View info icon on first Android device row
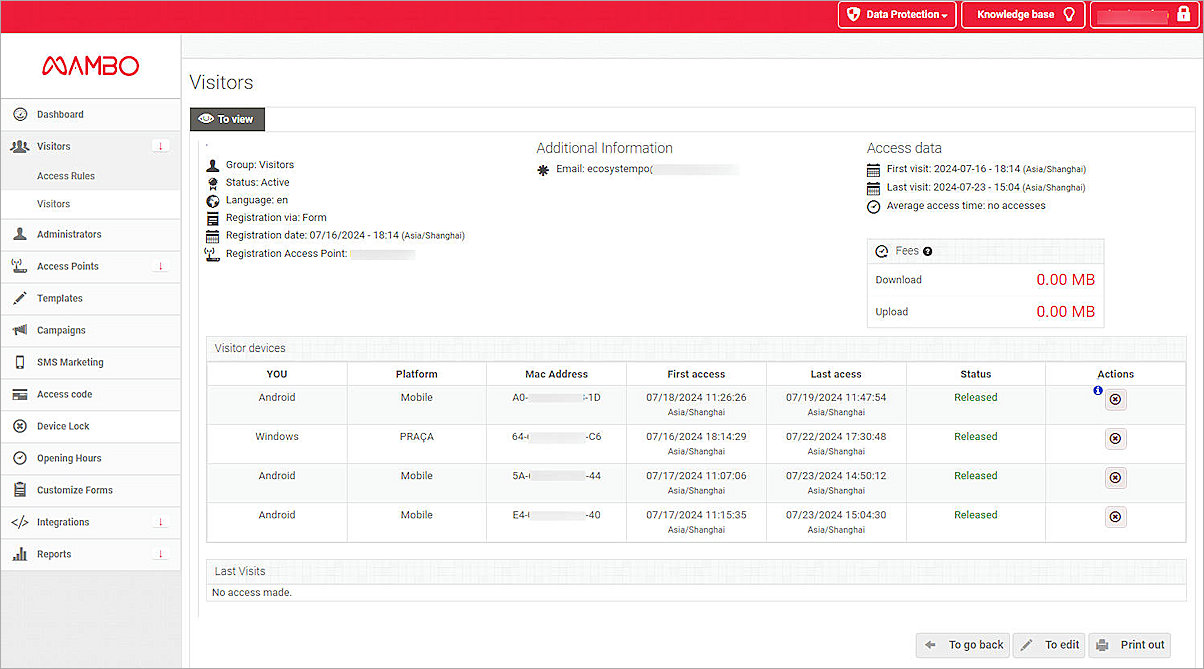1204x669 pixels. coord(1097,390)
